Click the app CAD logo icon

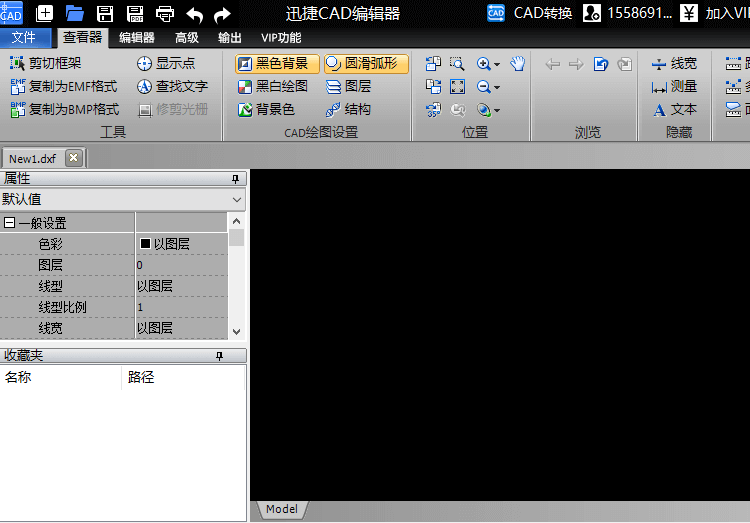[x=11, y=12]
